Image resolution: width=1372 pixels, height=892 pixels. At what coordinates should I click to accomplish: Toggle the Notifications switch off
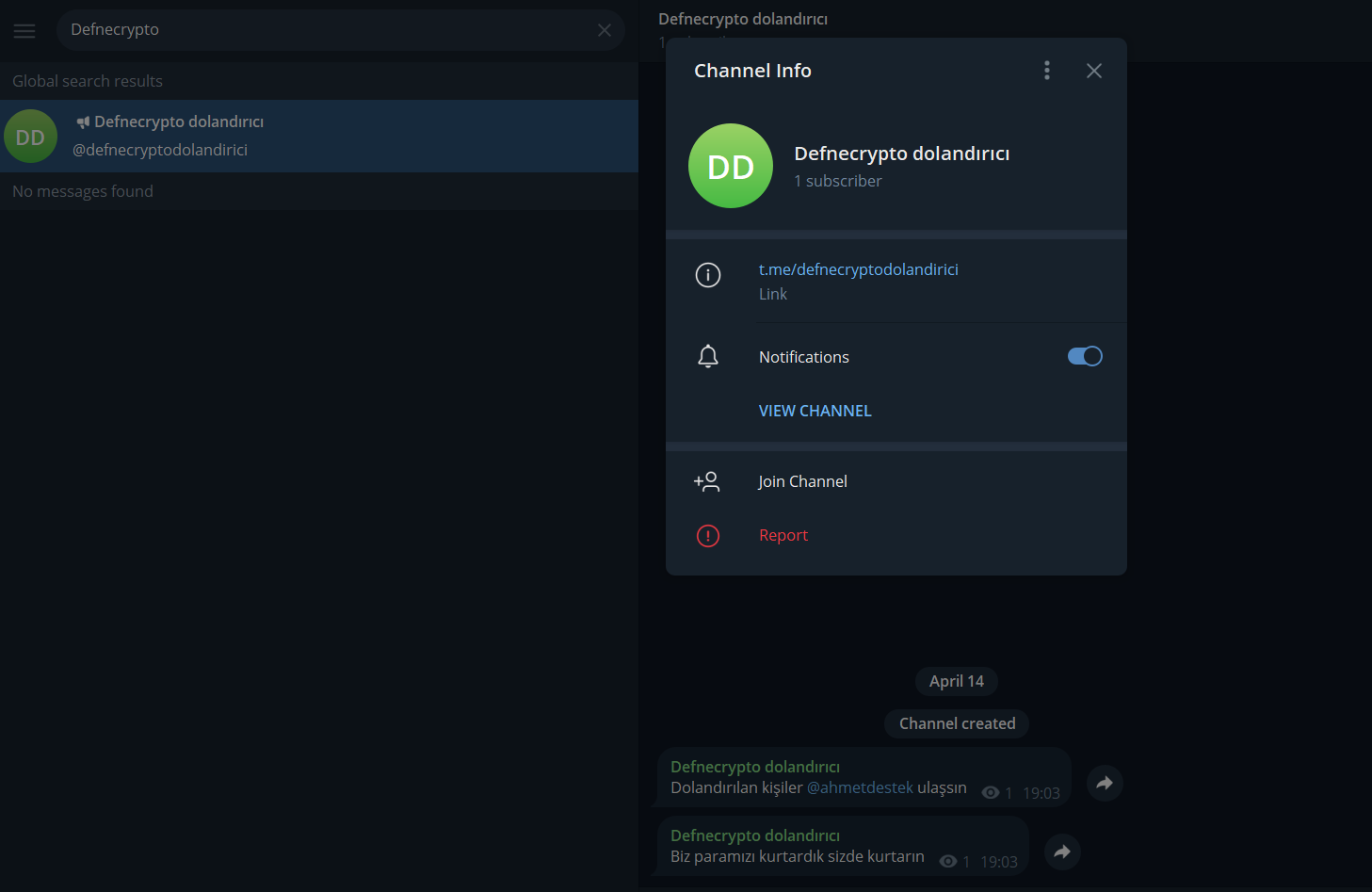tap(1085, 356)
